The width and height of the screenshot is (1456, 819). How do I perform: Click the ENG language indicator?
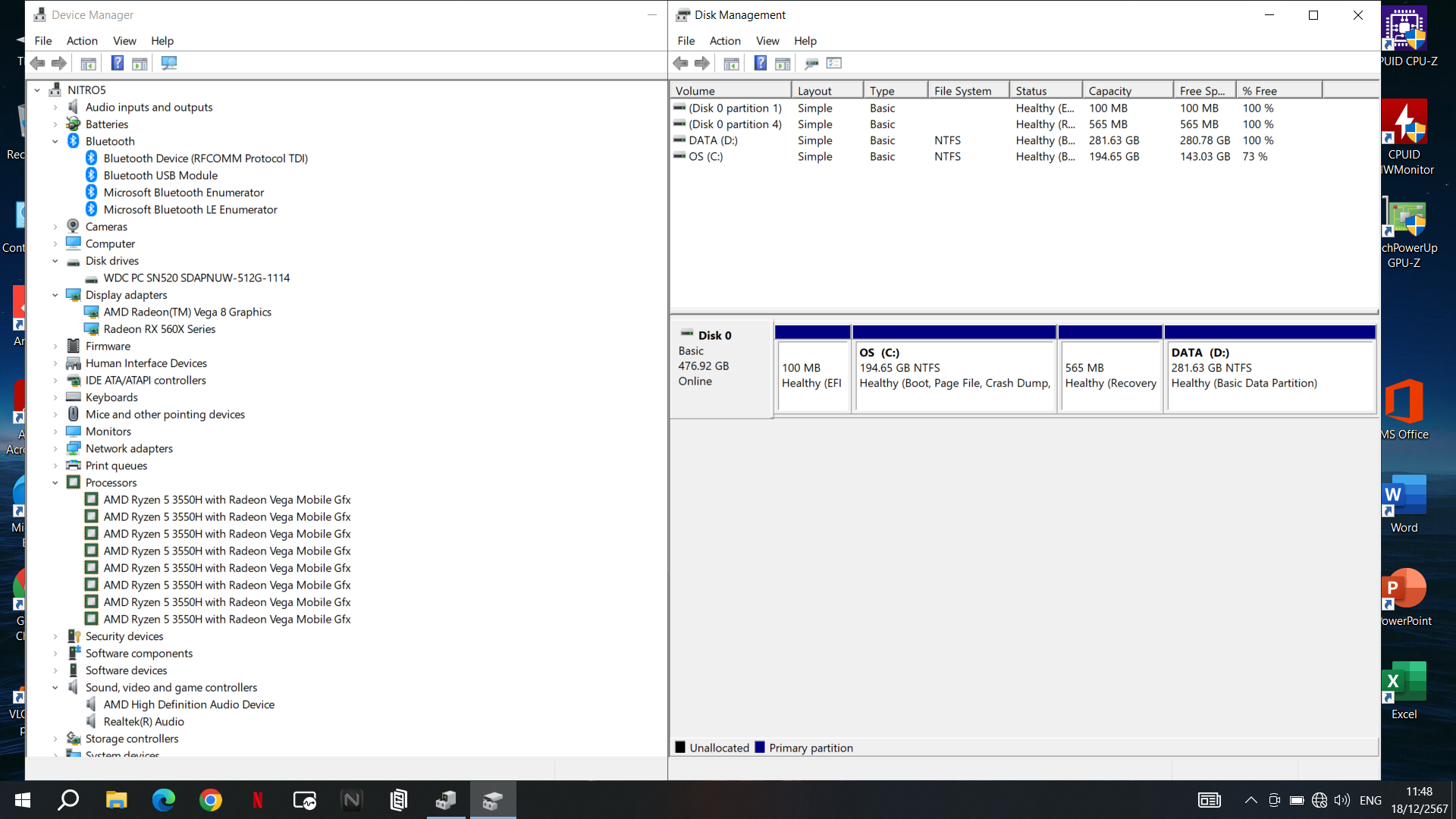[x=1370, y=800]
